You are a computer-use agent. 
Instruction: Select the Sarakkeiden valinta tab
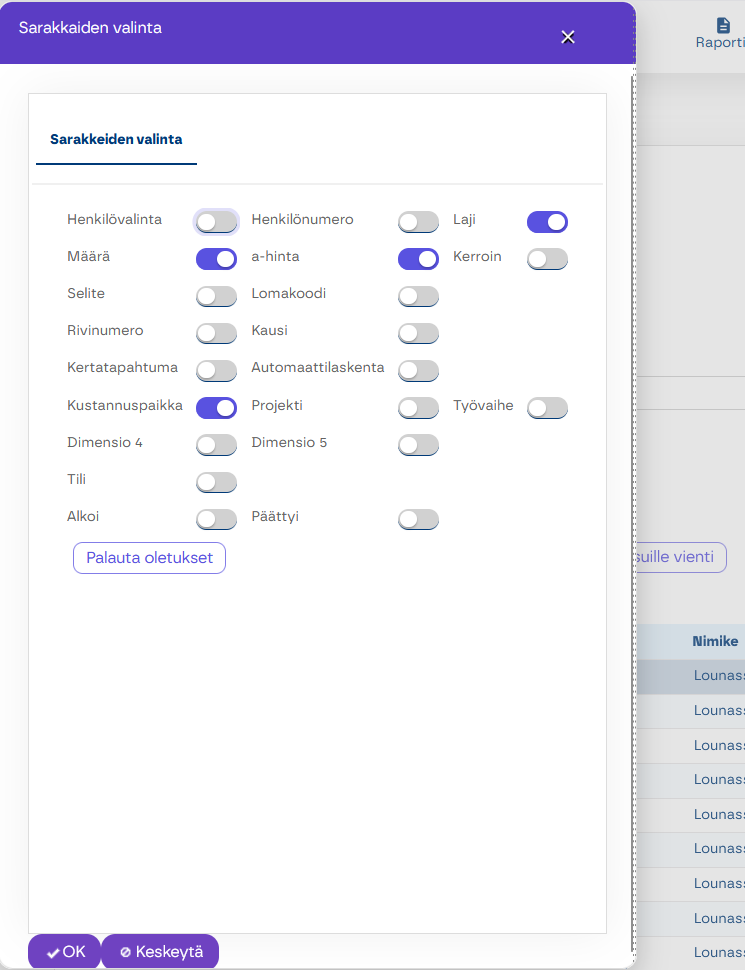116,140
